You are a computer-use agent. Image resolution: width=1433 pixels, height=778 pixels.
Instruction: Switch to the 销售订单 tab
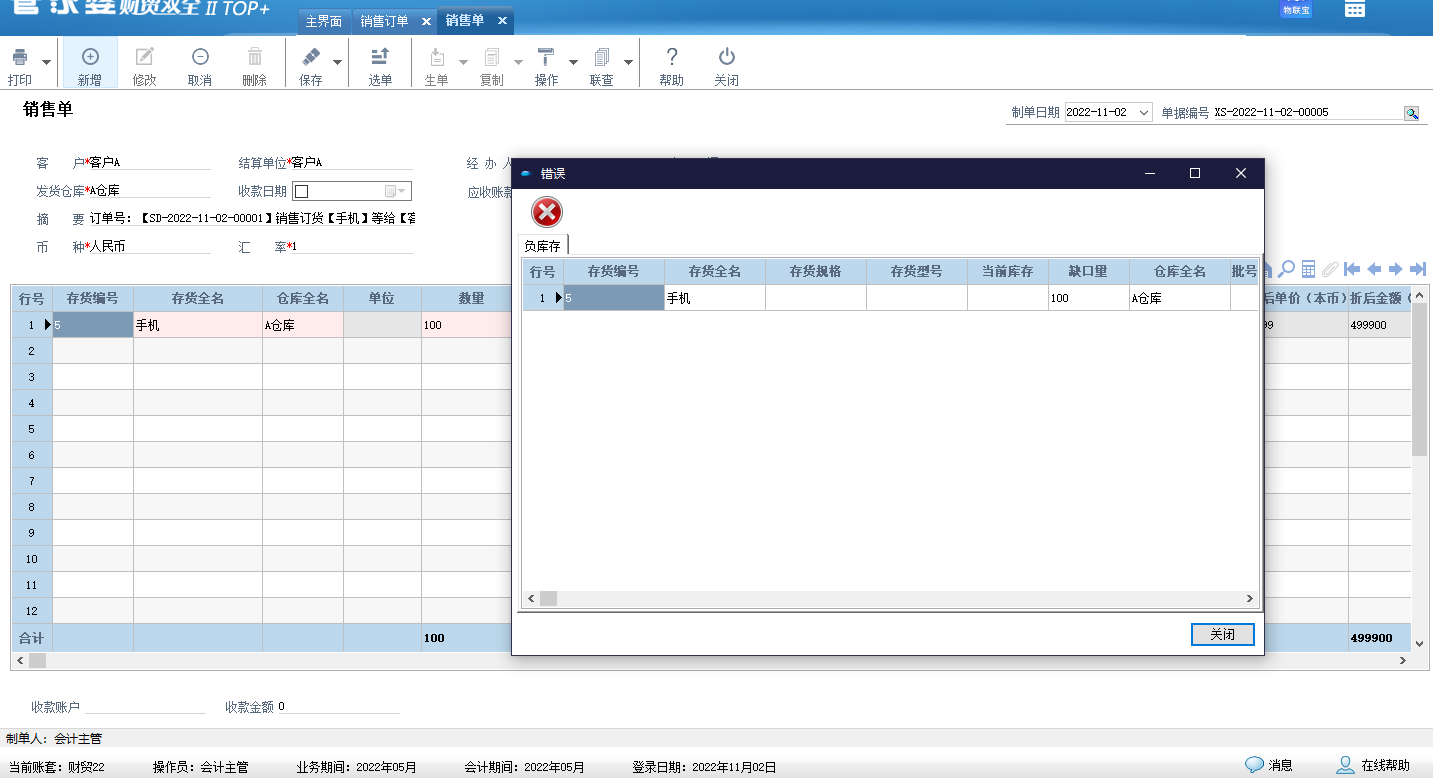[385, 21]
